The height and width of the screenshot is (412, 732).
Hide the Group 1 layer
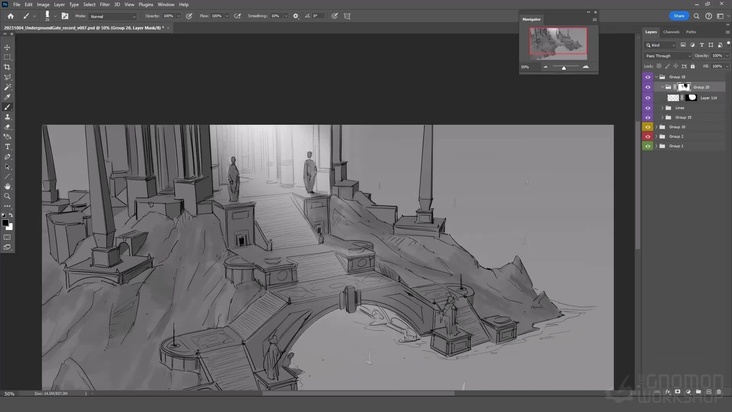(647, 146)
